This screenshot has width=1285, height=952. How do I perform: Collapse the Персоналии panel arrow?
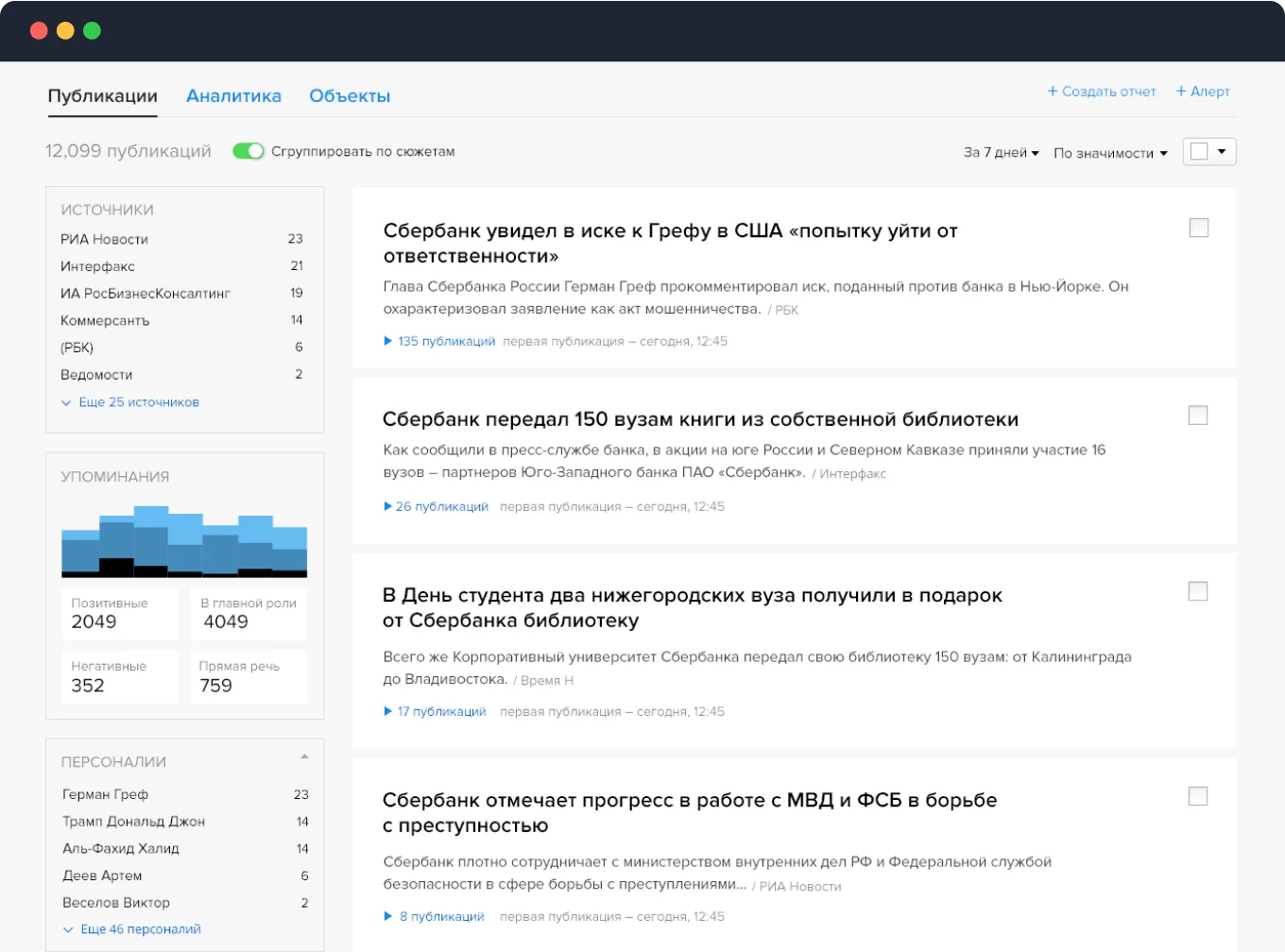(x=304, y=756)
